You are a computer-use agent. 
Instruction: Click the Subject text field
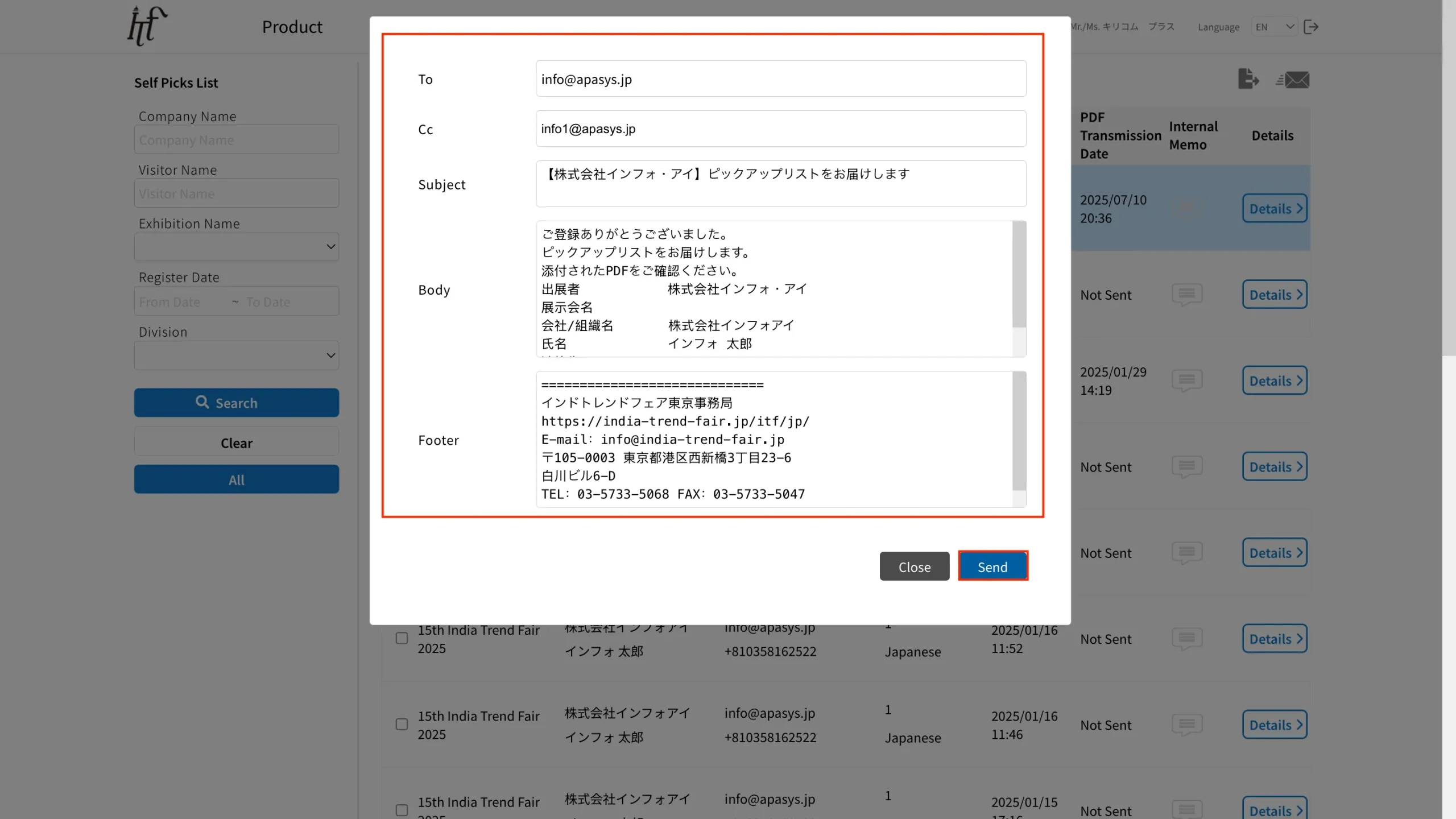[781, 184]
